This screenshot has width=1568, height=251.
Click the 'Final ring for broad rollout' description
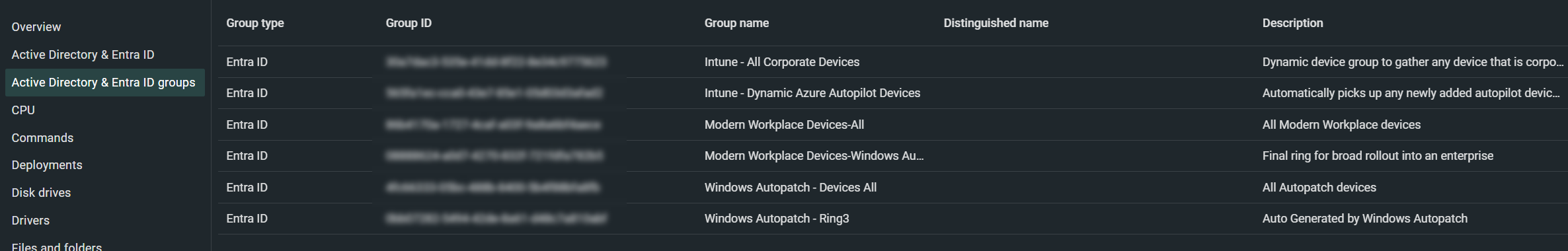1378,156
